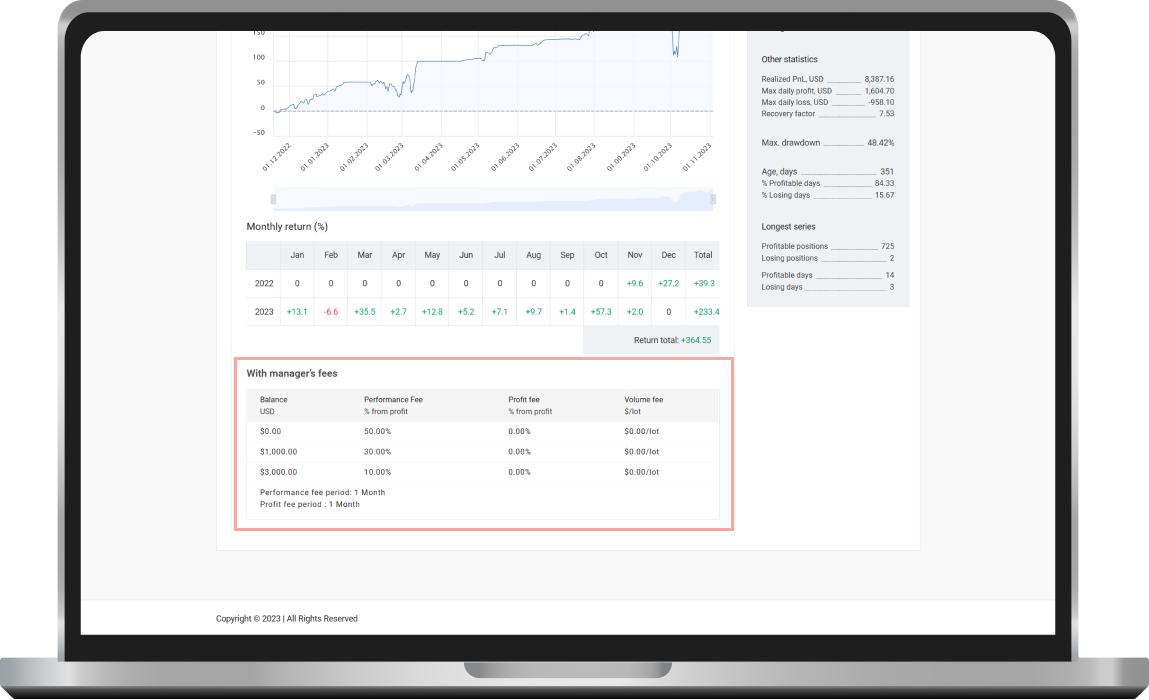Click the Max. drawdown statistic
This screenshot has width=1149, height=700.
(x=827, y=143)
